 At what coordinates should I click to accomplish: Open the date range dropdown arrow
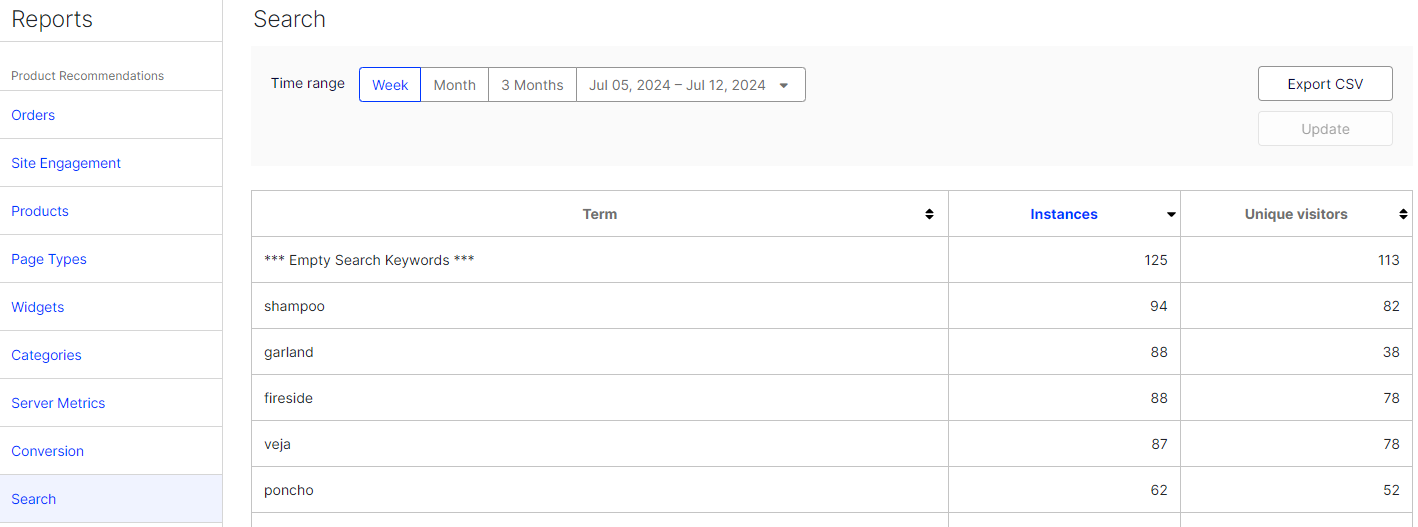pyautogui.click(x=784, y=86)
